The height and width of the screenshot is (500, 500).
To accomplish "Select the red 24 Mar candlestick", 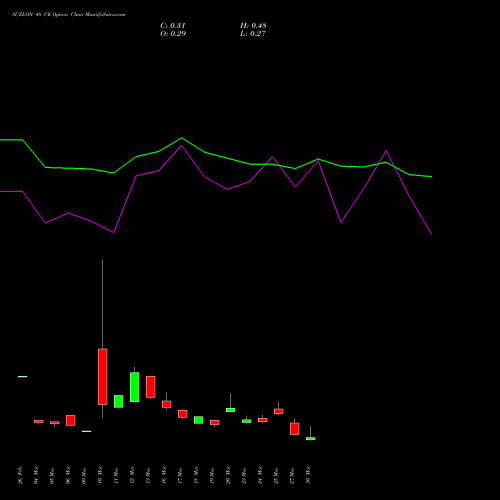I will 263,420.
